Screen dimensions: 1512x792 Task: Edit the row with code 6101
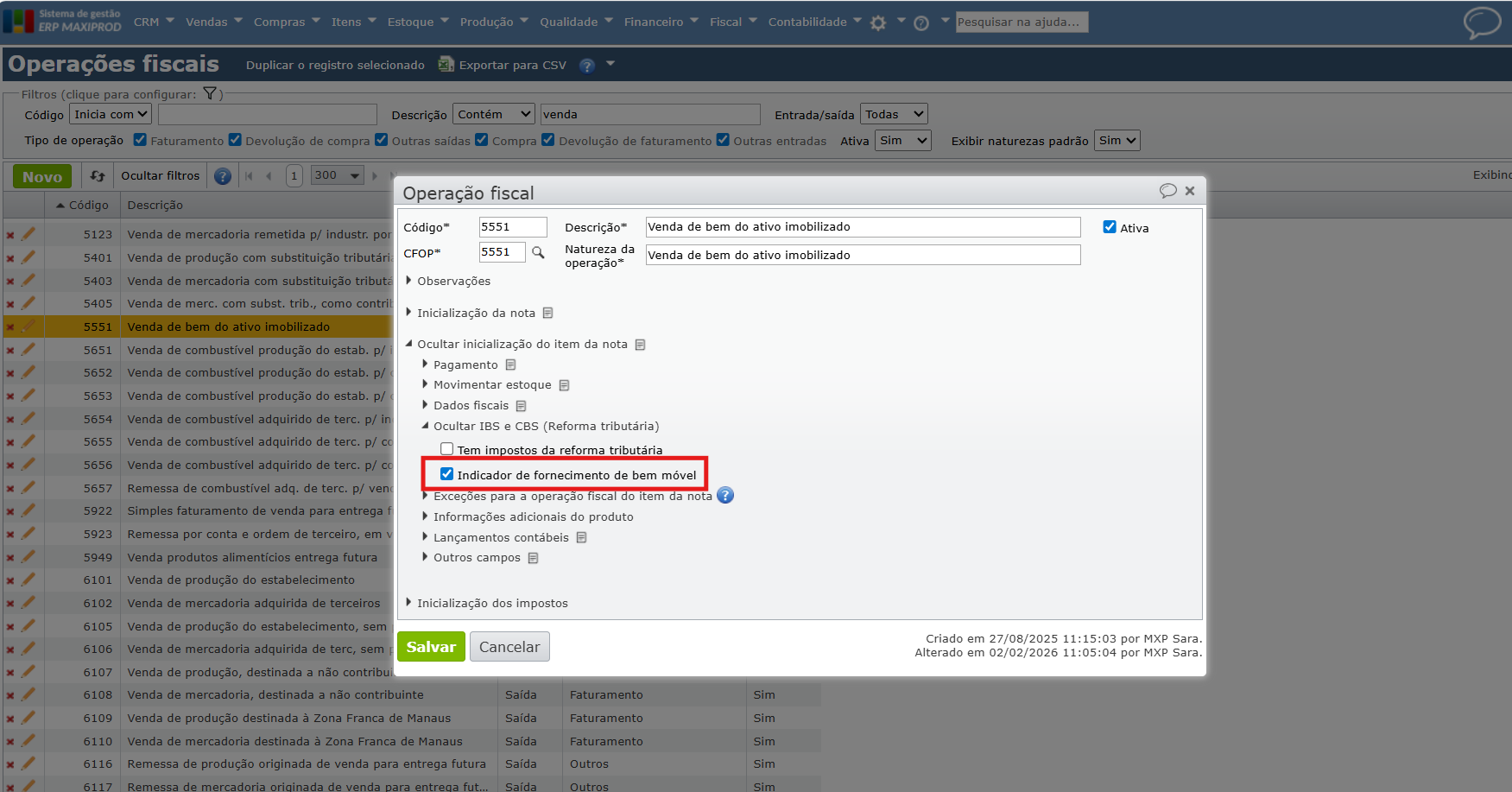28,580
